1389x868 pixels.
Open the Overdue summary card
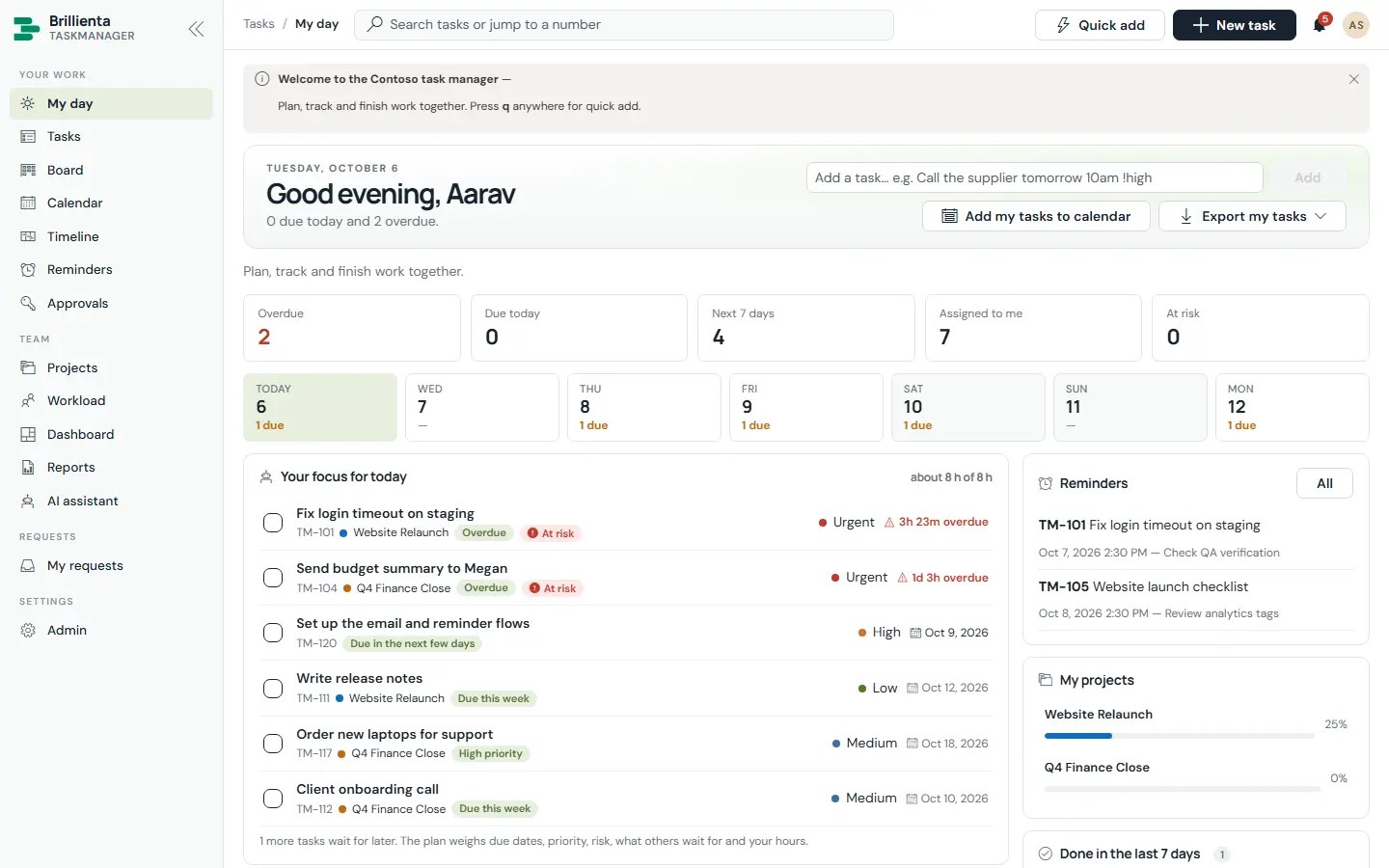(352, 328)
